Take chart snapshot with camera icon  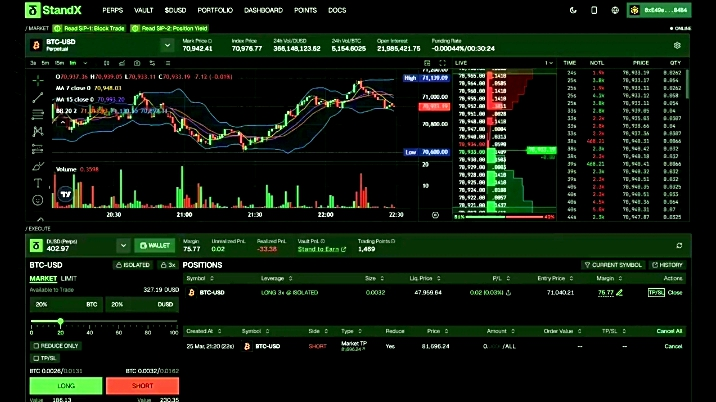pyautogui.click(x=137, y=63)
